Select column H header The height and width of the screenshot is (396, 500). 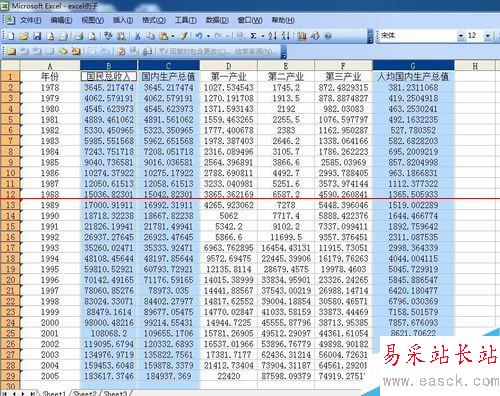point(475,65)
